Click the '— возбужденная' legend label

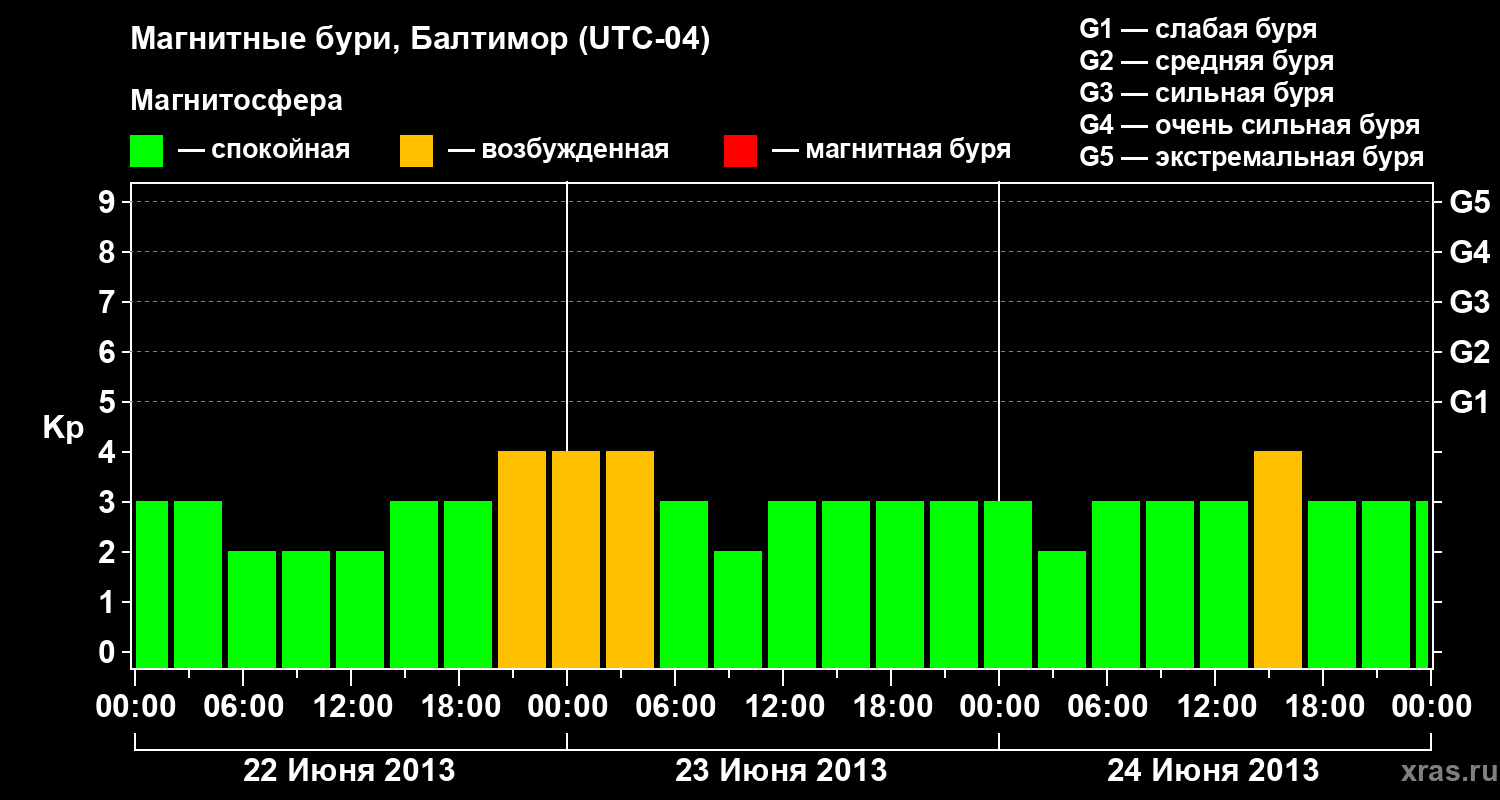click(x=558, y=150)
